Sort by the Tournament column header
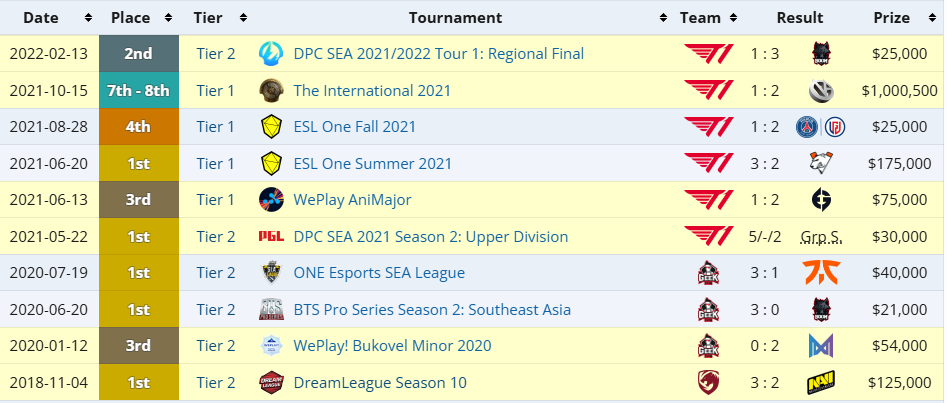Viewport: 947px width, 403px height. click(x=456, y=18)
